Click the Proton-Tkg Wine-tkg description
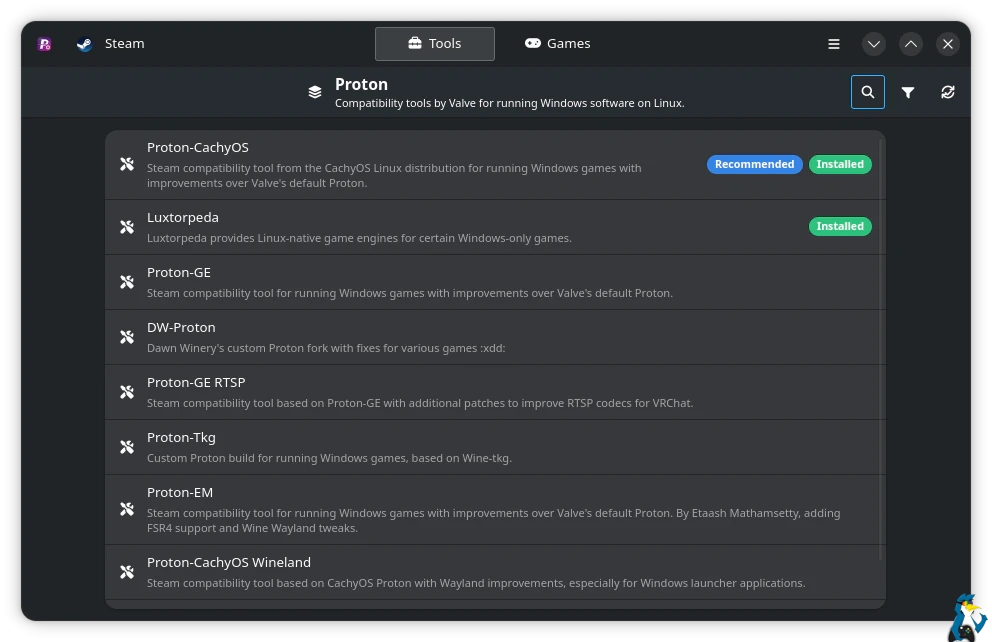 click(x=329, y=458)
